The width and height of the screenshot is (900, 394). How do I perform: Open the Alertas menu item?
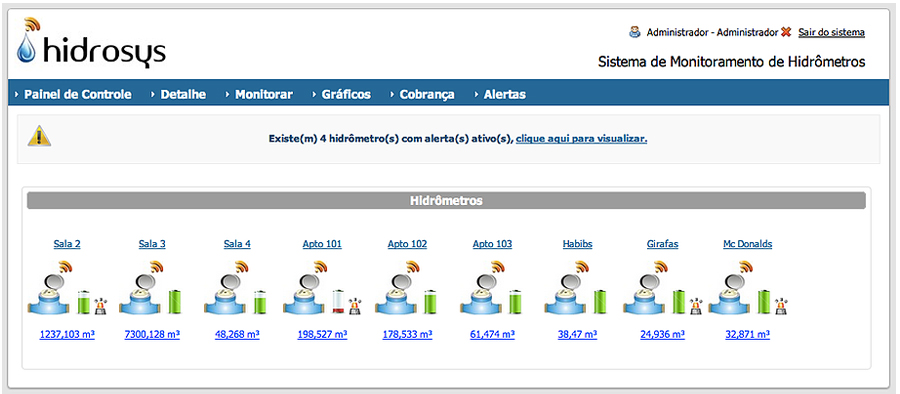[505, 94]
